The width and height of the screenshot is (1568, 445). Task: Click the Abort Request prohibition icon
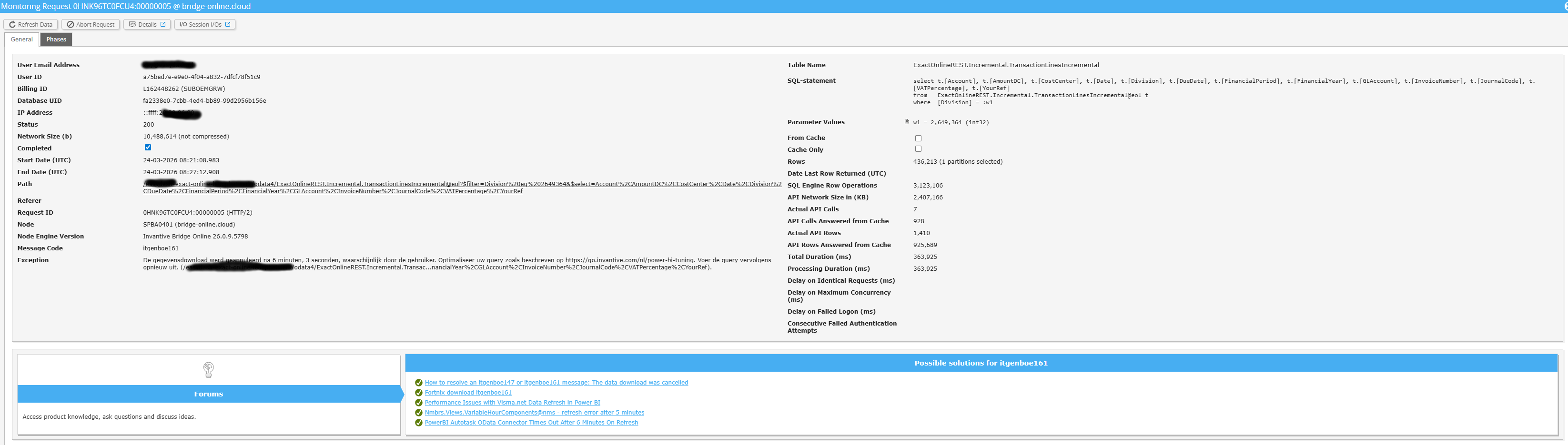pyautogui.click(x=71, y=25)
